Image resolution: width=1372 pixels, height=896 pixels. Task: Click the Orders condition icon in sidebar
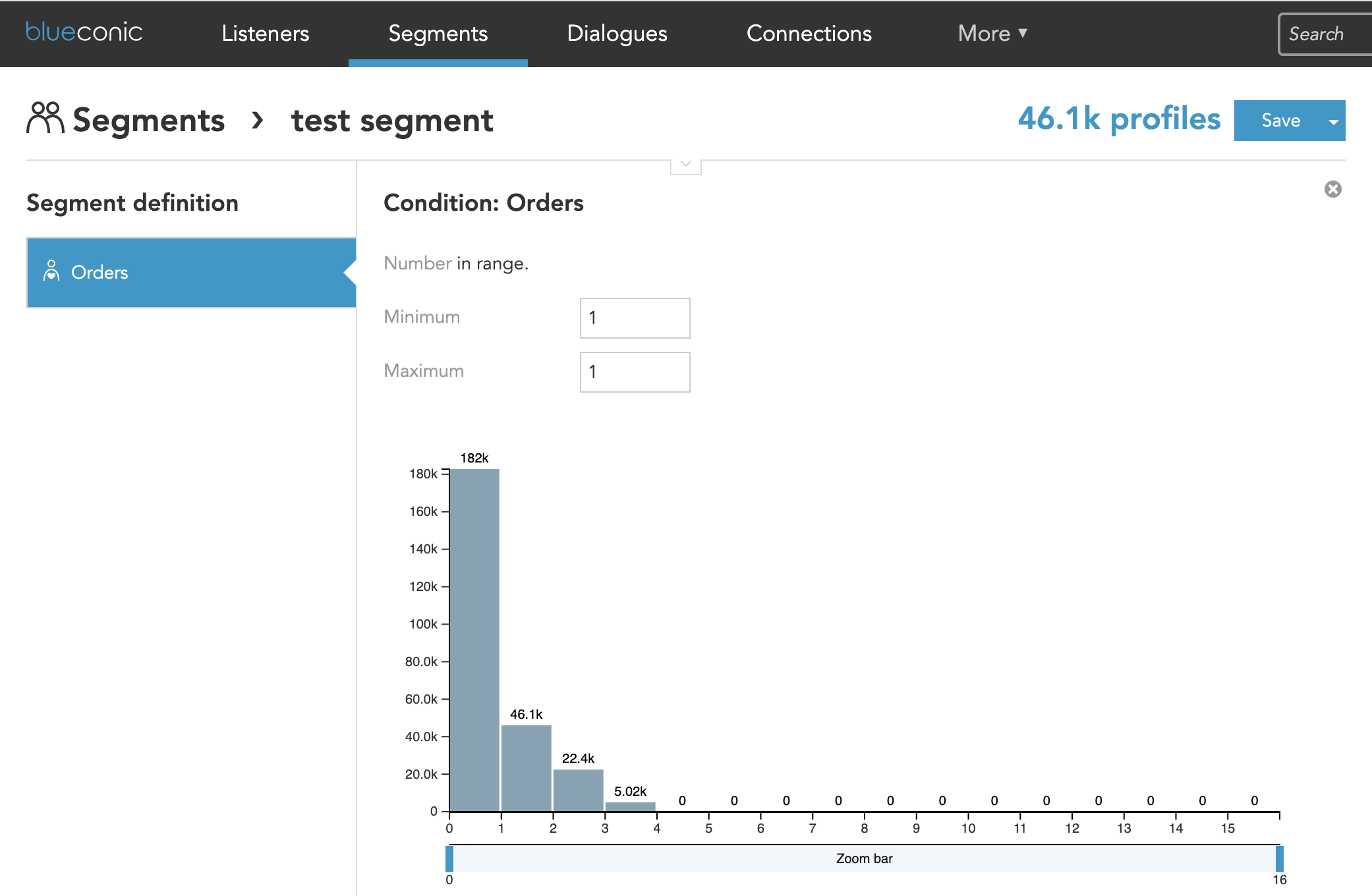[x=50, y=272]
